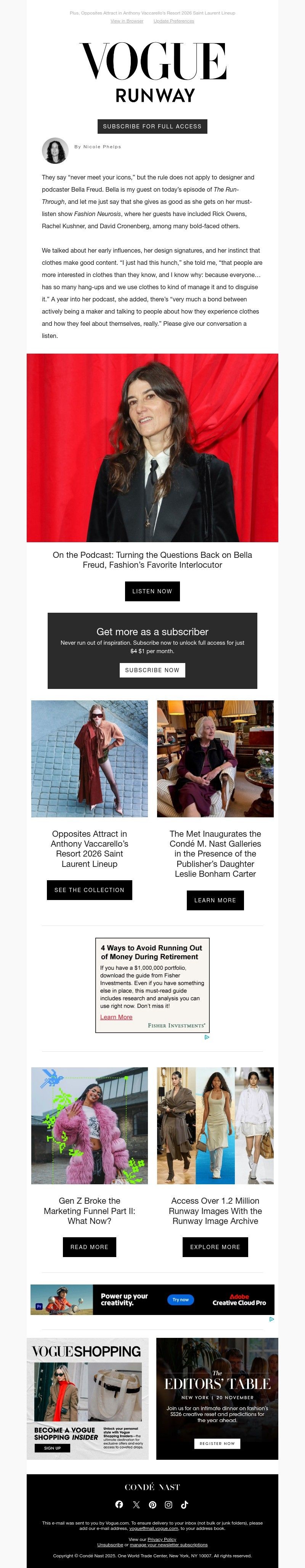Click the Unsubscribe footer link
The width and height of the screenshot is (305, 1568).
pos(110,1544)
